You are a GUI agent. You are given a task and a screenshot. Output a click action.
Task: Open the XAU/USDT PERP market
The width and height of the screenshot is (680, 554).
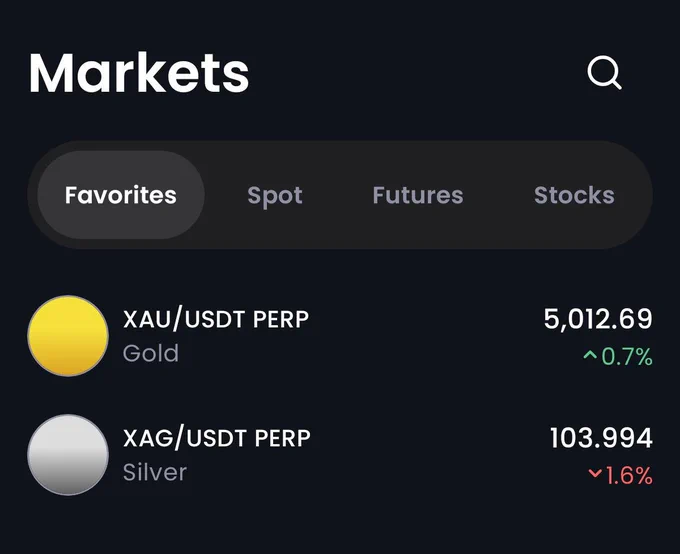coord(216,319)
